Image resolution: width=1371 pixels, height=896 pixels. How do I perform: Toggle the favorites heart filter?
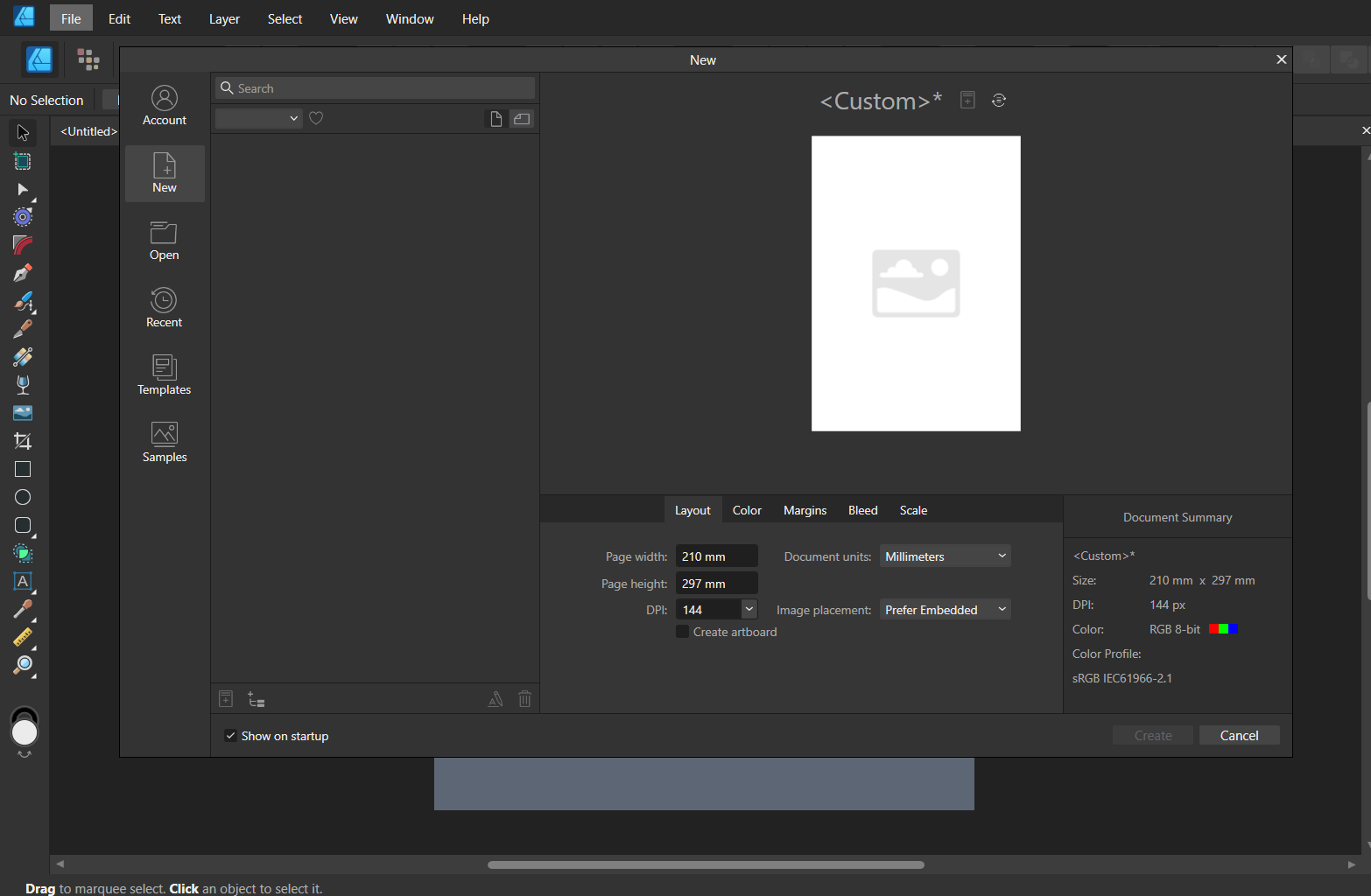click(x=316, y=118)
